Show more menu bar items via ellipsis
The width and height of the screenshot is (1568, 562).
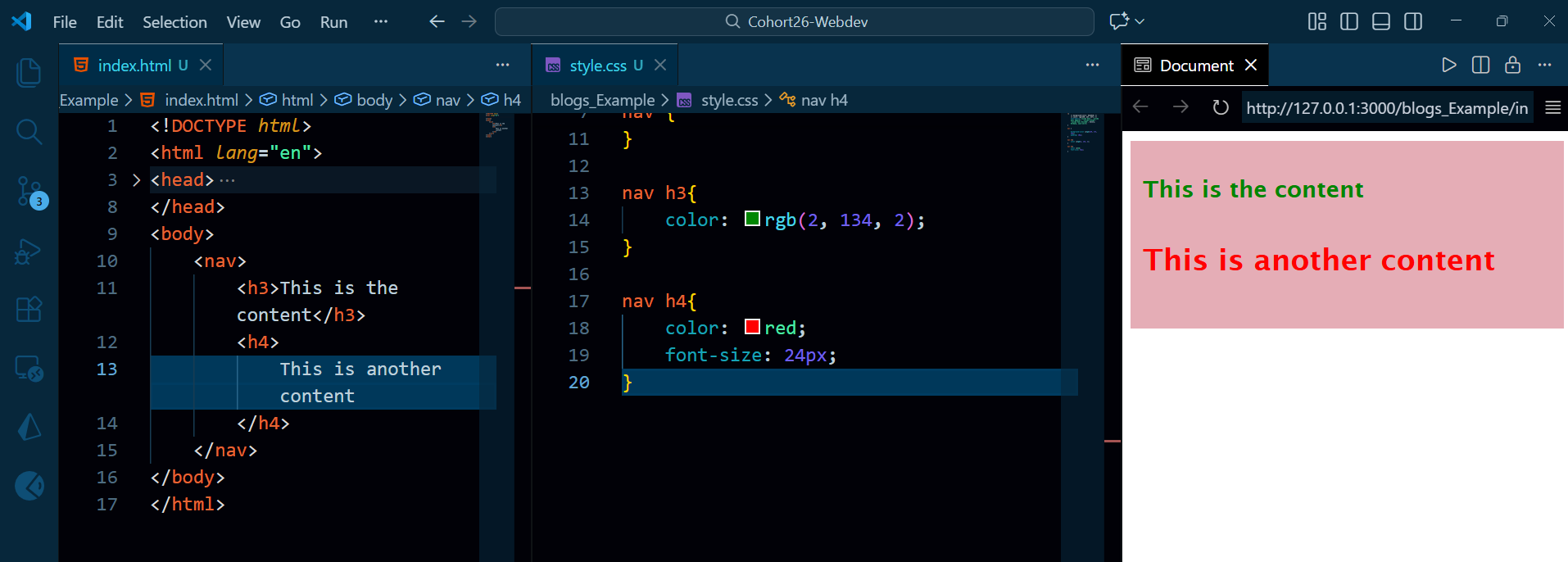pos(381,21)
